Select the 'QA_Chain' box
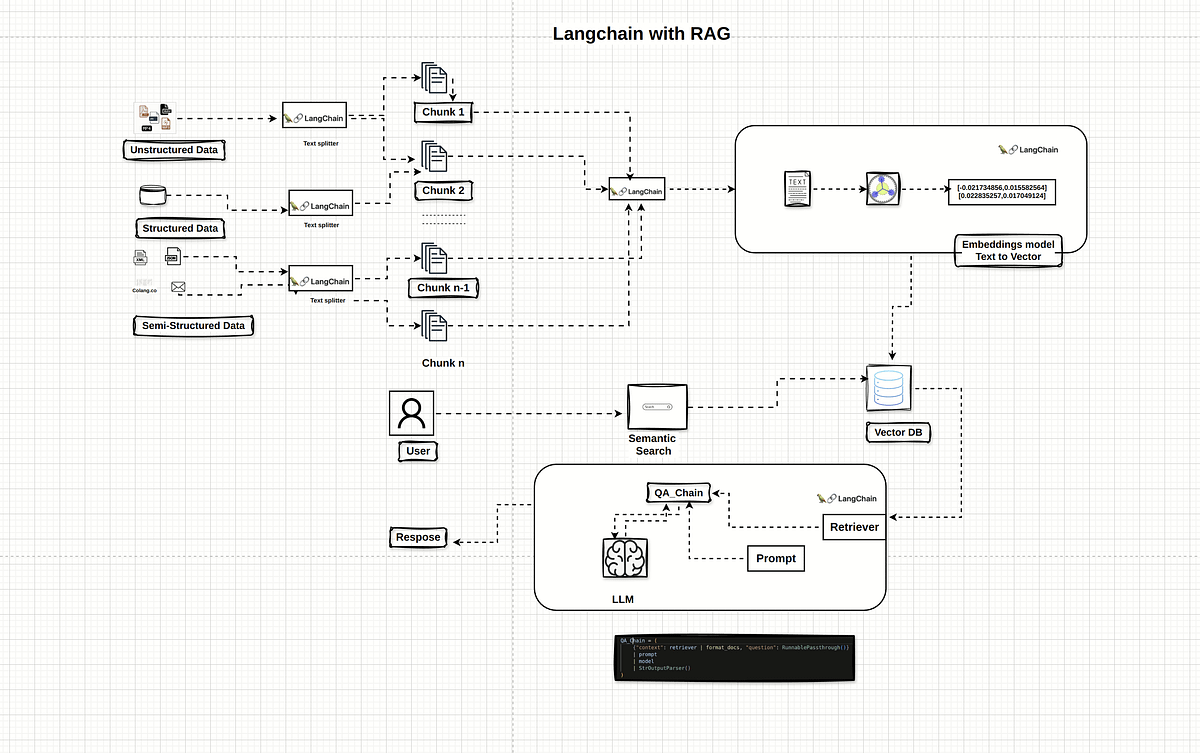The image size is (1200, 753). (x=679, y=492)
